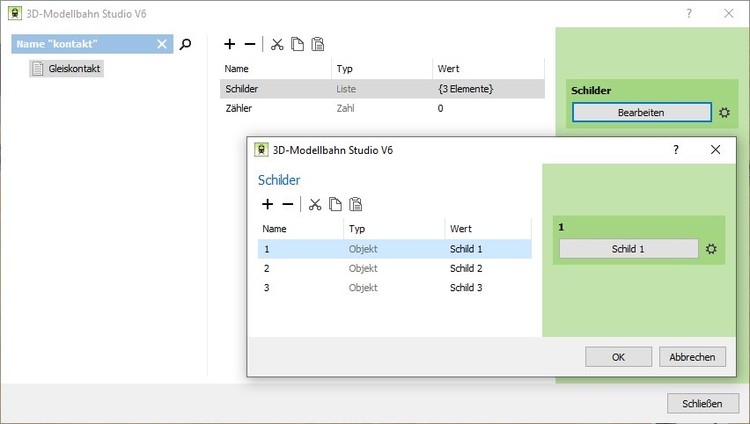The width and height of the screenshot is (750, 424).
Task: Click the Schließen button
Action: (x=703, y=403)
